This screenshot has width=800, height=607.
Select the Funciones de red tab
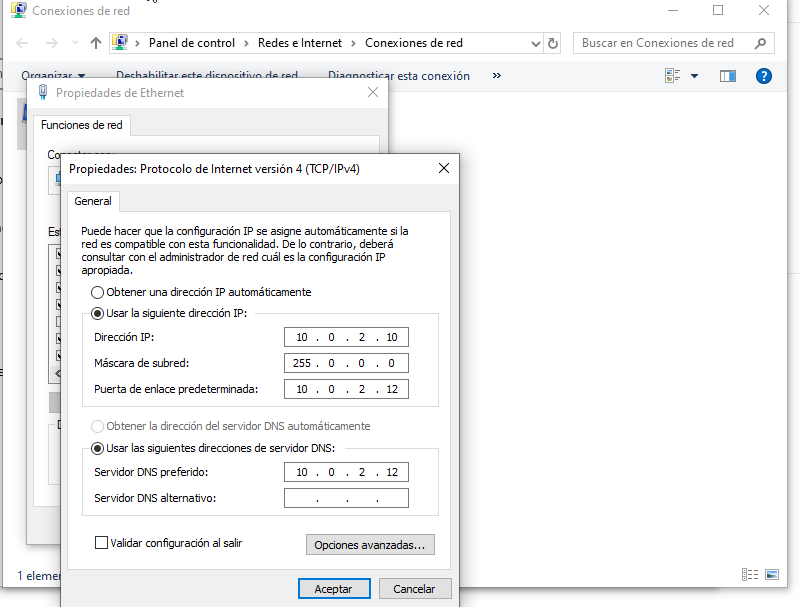(x=81, y=125)
